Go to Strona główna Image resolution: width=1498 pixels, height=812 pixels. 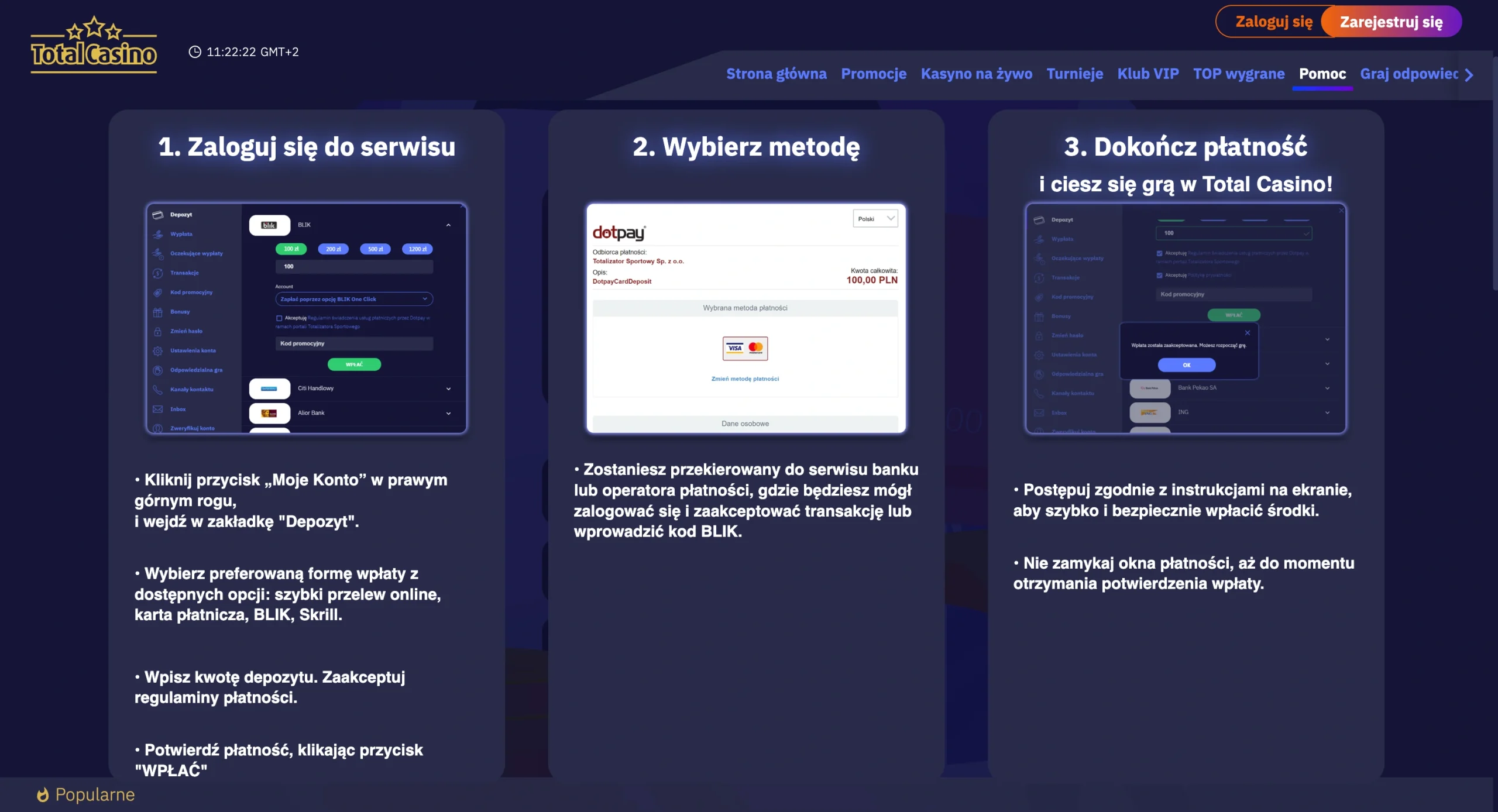(x=776, y=74)
